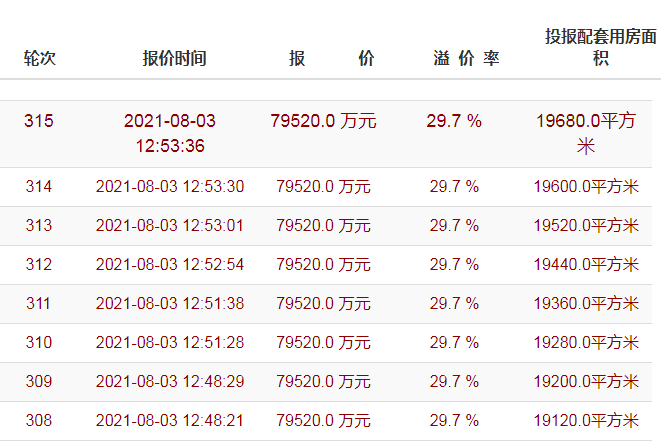Click the premium rate in round 309
The width and height of the screenshot is (661, 441).
point(454,381)
